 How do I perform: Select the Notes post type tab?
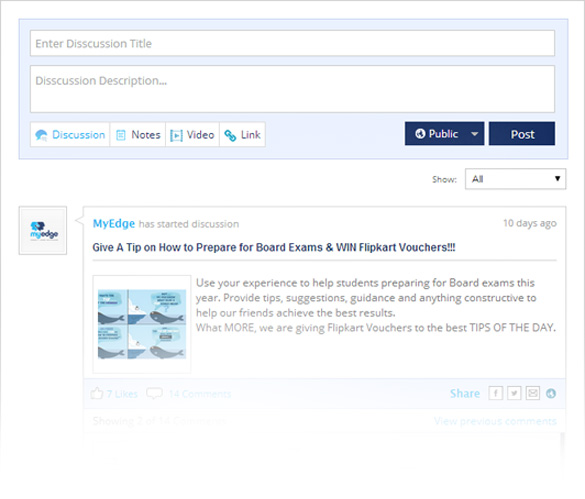(x=138, y=134)
